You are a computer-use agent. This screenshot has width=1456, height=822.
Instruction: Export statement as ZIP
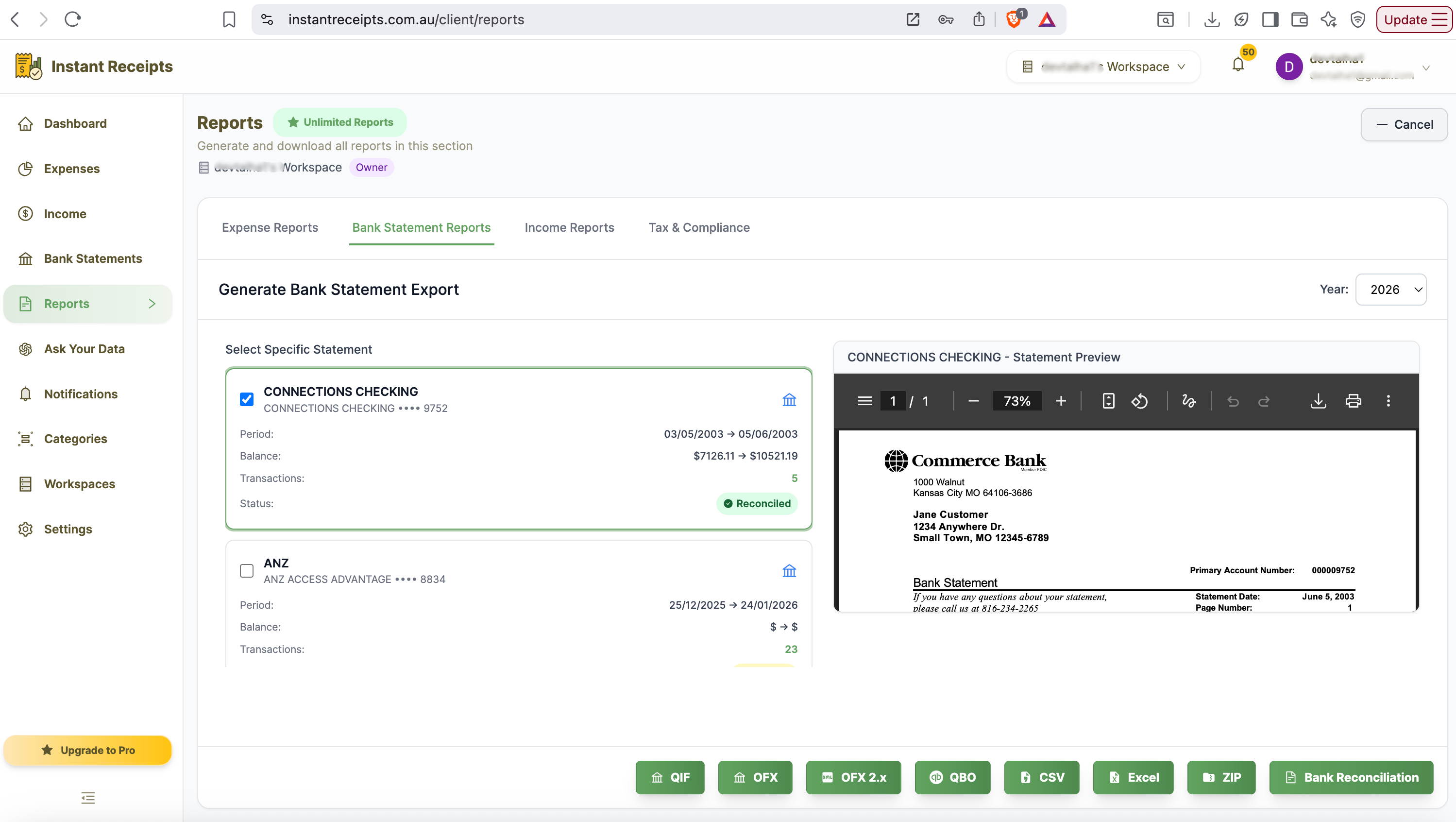point(1221,777)
